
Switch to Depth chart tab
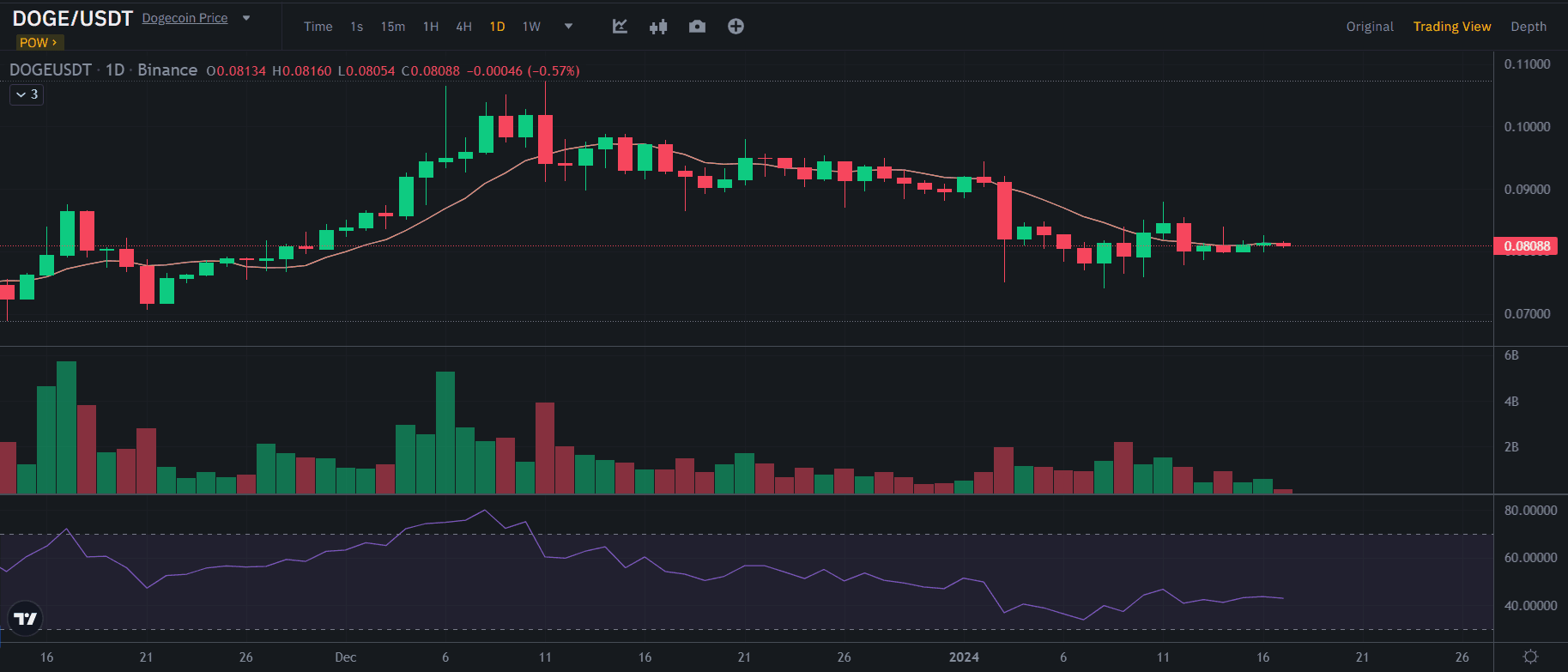click(x=1529, y=27)
